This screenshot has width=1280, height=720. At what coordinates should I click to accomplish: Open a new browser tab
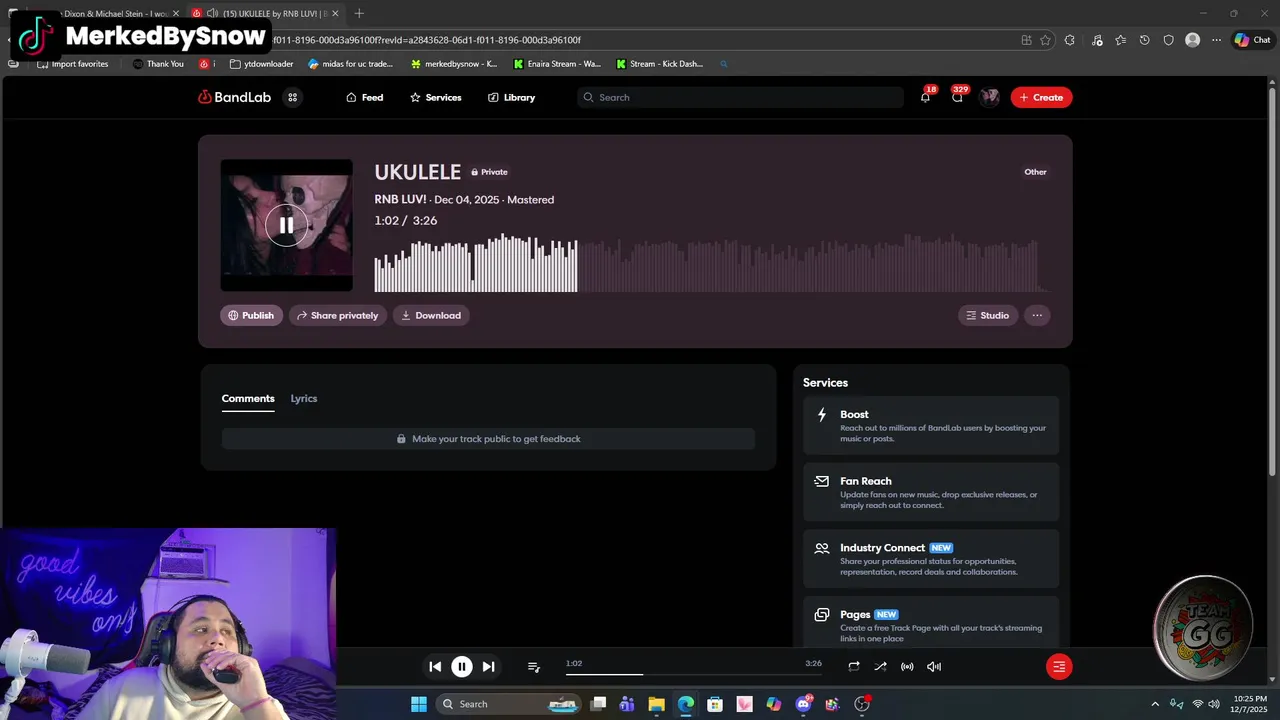click(359, 13)
